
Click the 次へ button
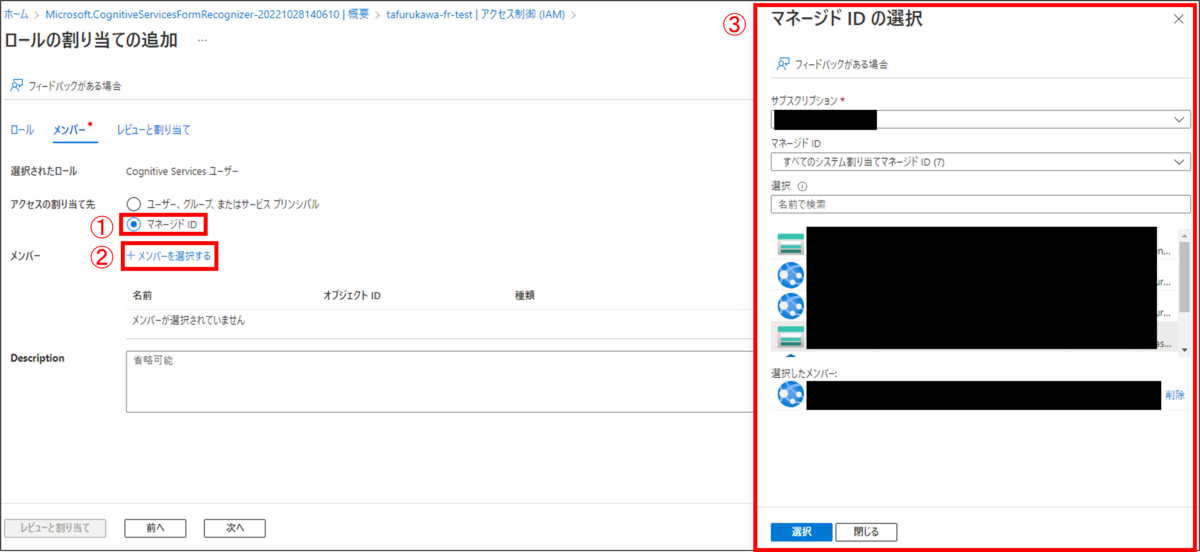tap(234, 528)
